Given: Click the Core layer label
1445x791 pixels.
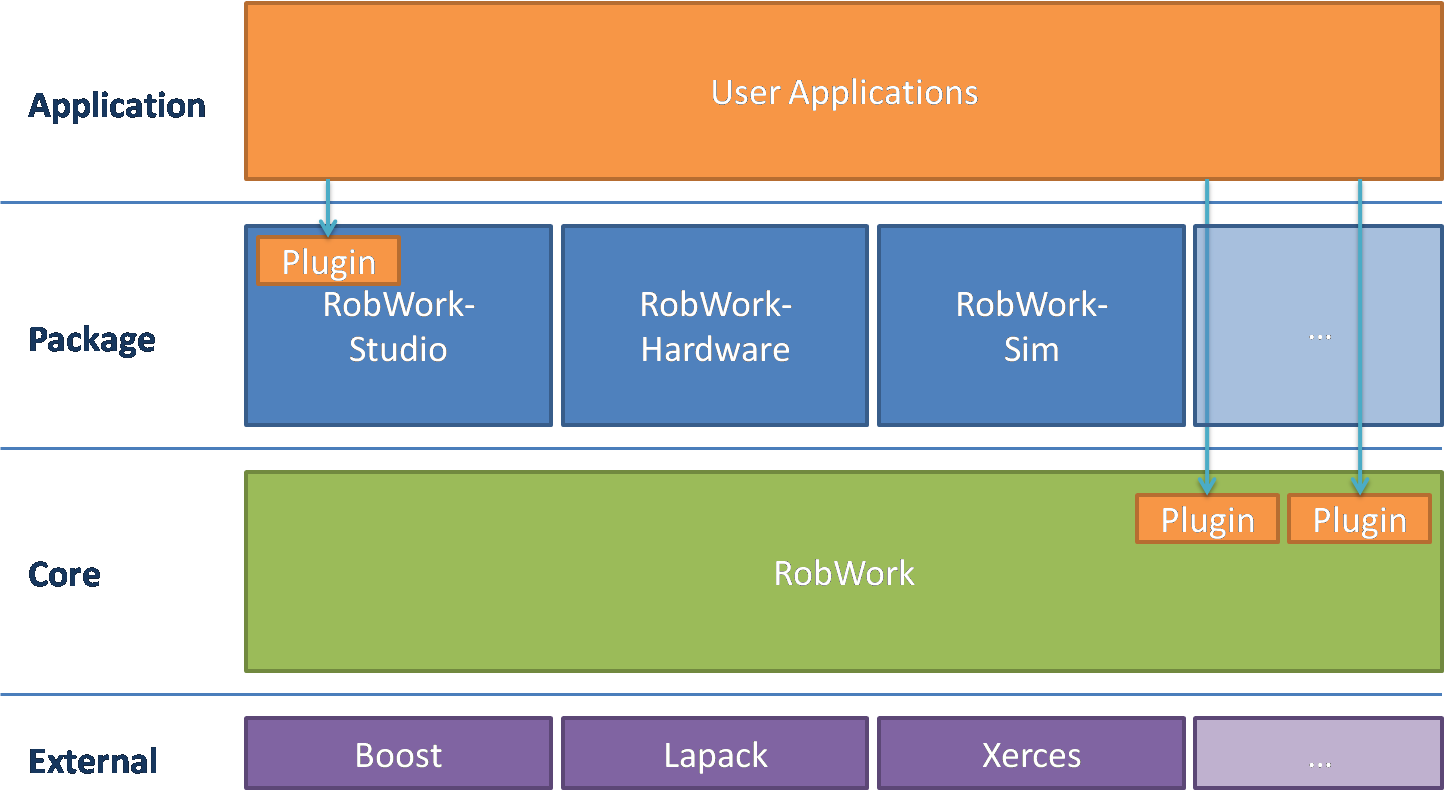Looking at the screenshot, I should (65, 575).
